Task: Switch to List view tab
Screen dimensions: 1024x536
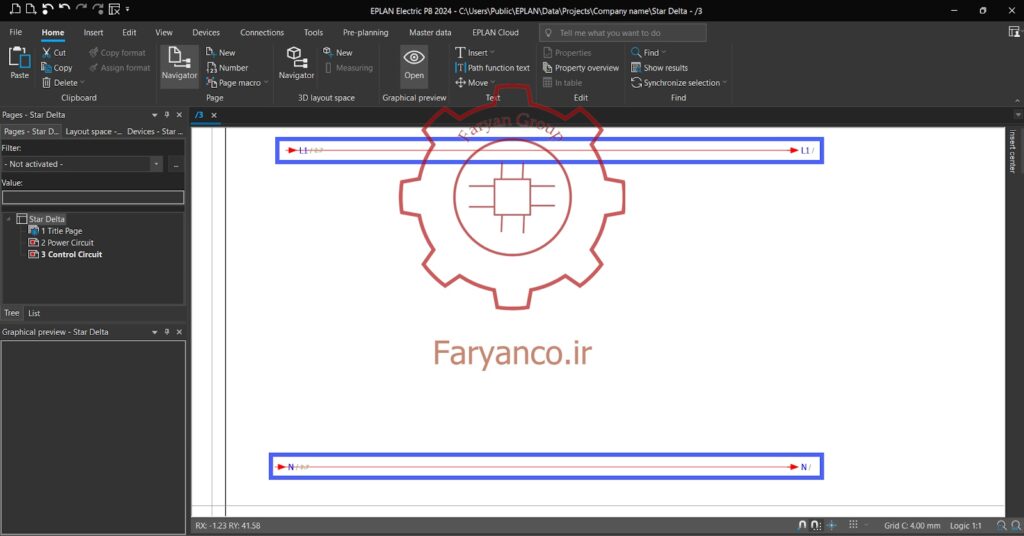Action: coord(34,313)
